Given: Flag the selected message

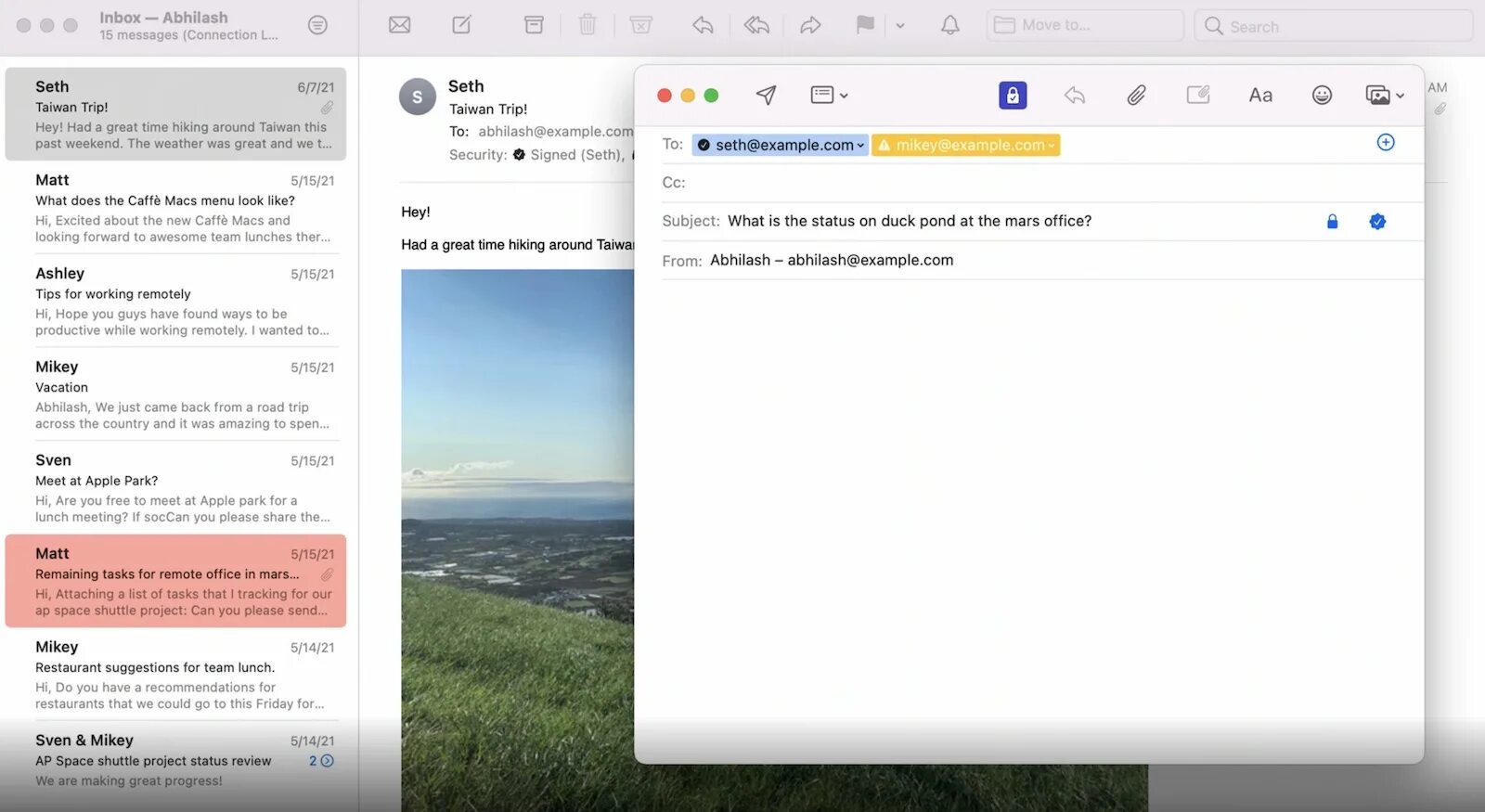Looking at the screenshot, I should pyautogui.click(x=865, y=25).
